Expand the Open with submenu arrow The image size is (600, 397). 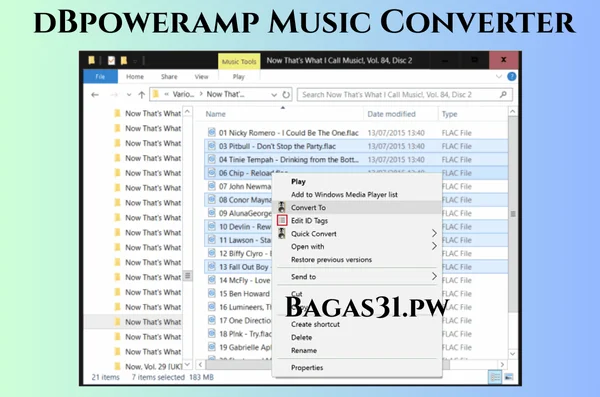434,246
